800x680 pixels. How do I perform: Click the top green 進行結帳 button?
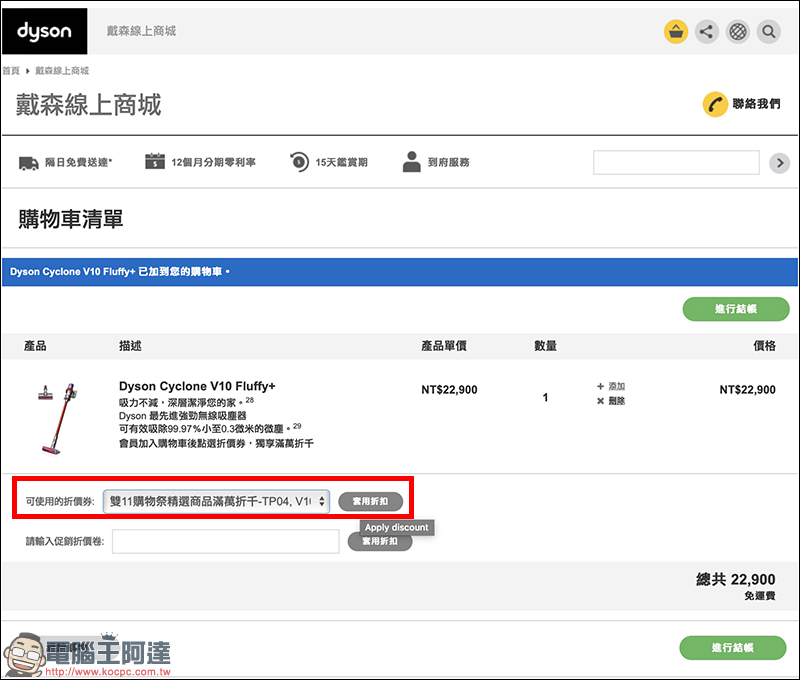point(736,309)
